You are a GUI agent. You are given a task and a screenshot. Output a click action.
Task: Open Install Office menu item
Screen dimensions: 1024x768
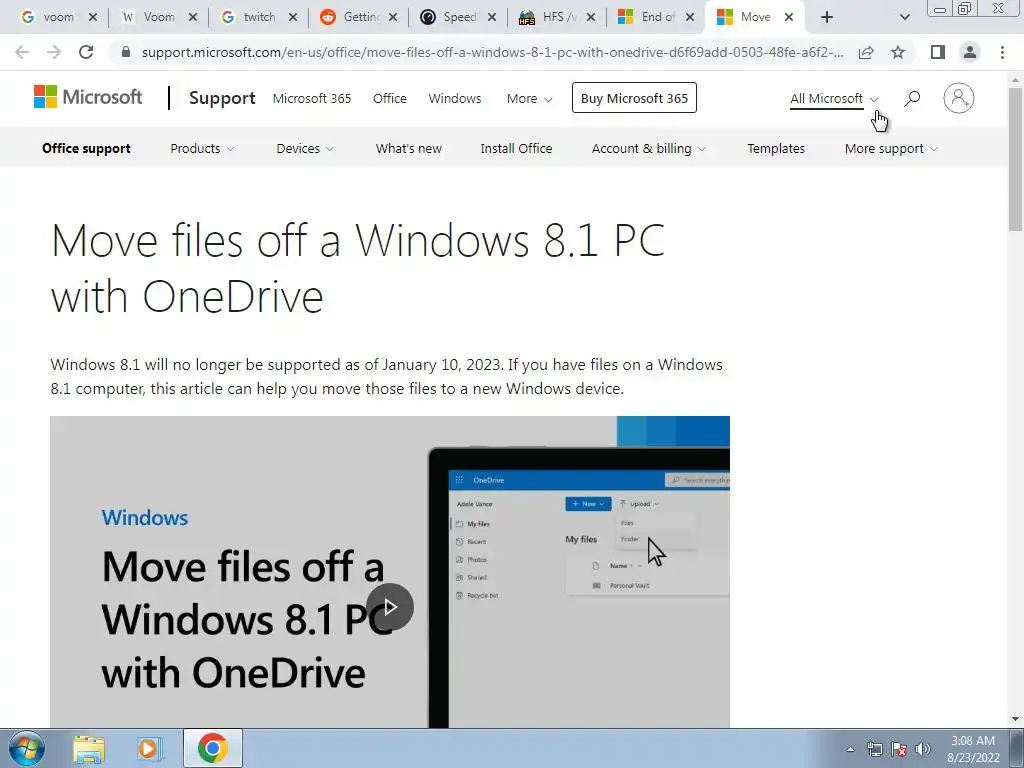pyautogui.click(x=517, y=148)
